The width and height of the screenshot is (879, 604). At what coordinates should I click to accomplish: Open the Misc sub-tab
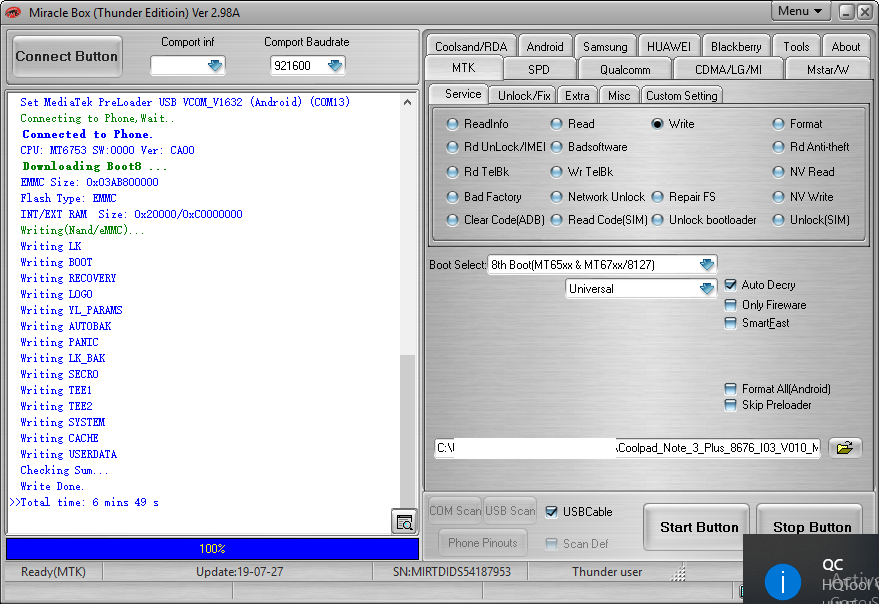pyautogui.click(x=619, y=96)
